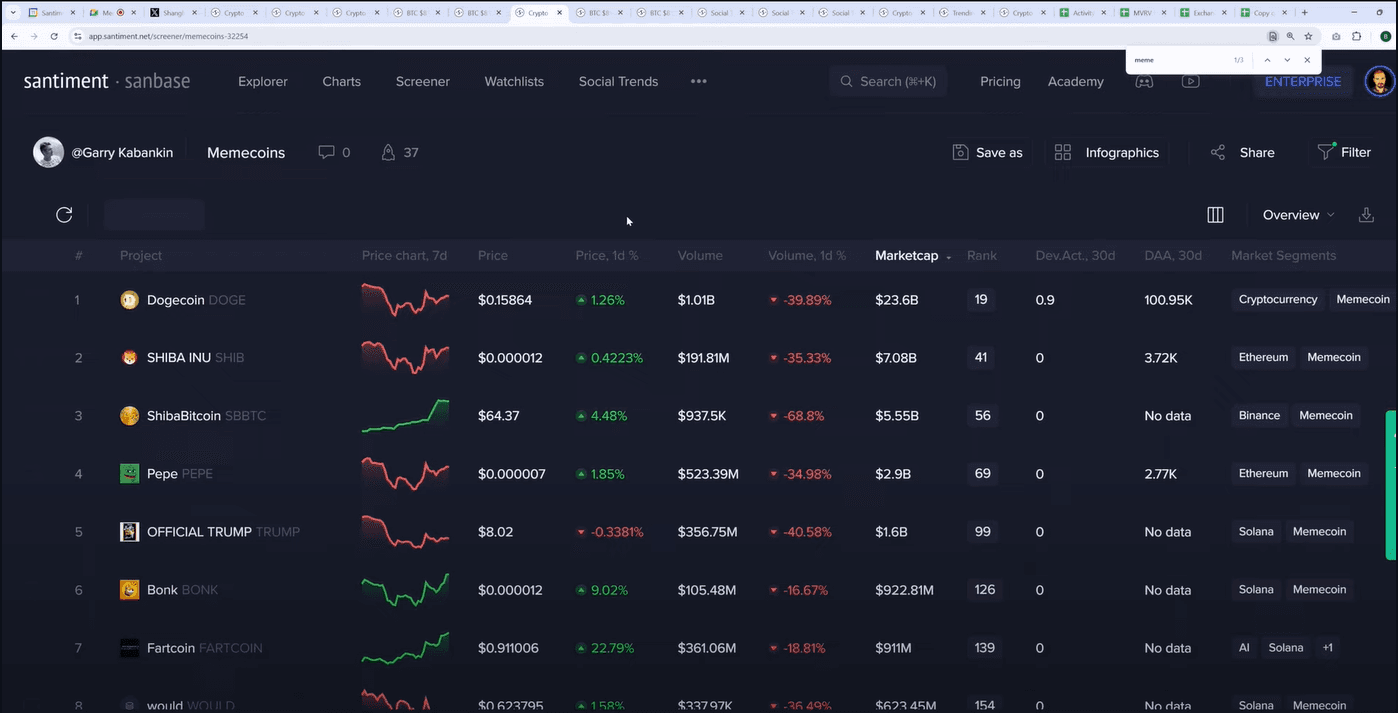Click the rocket votes icon
Viewport: 1398px width, 713px height.
[388, 153]
